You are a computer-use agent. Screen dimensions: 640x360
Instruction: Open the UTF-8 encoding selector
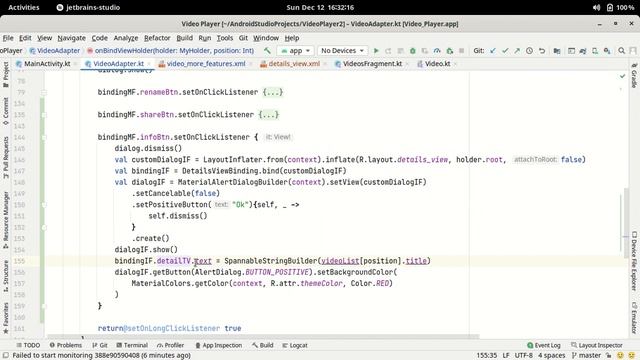[x=523, y=356]
